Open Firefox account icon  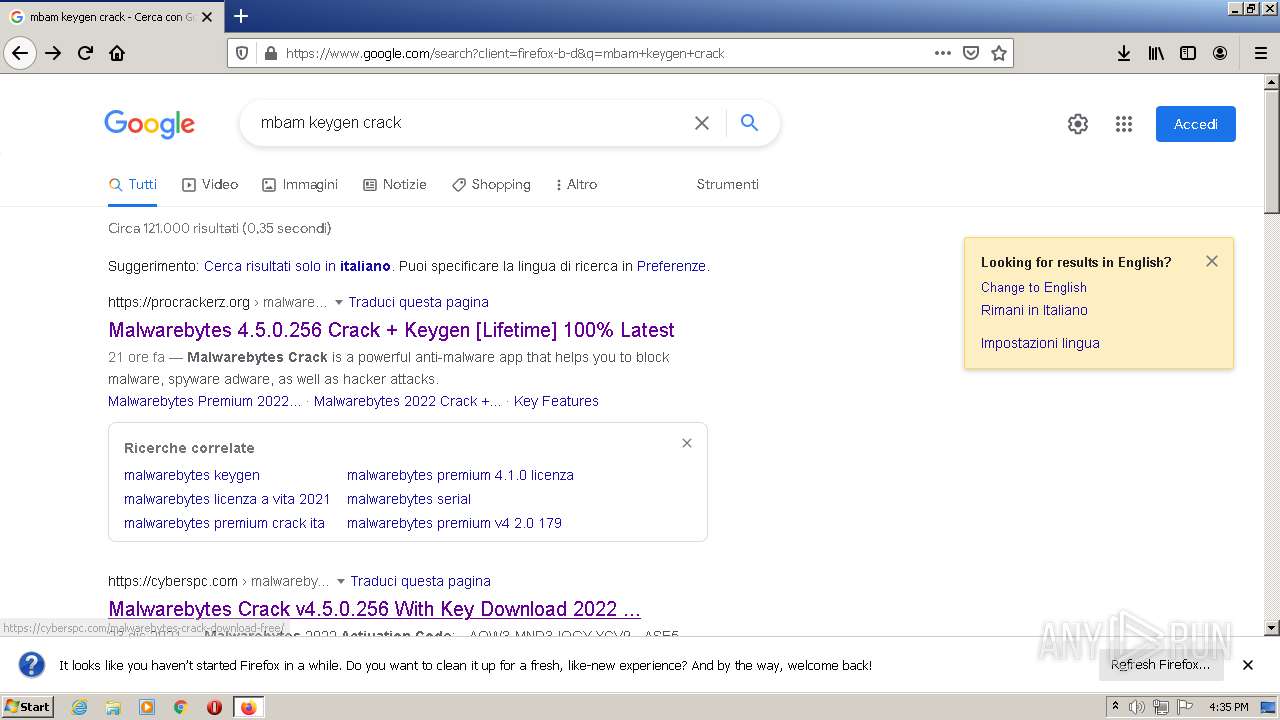coord(1220,53)
